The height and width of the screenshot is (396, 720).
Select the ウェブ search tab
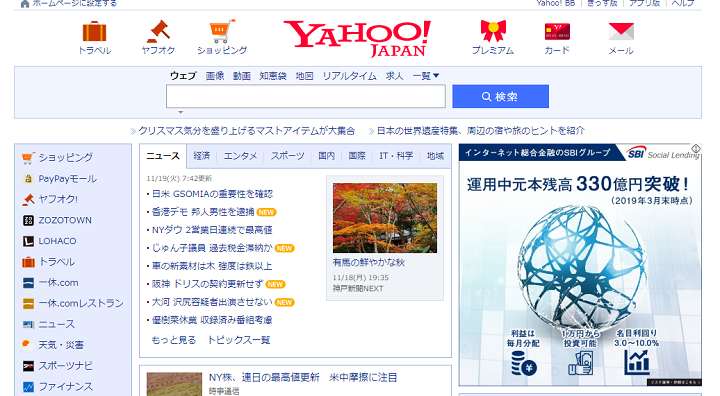click(183, 76)
